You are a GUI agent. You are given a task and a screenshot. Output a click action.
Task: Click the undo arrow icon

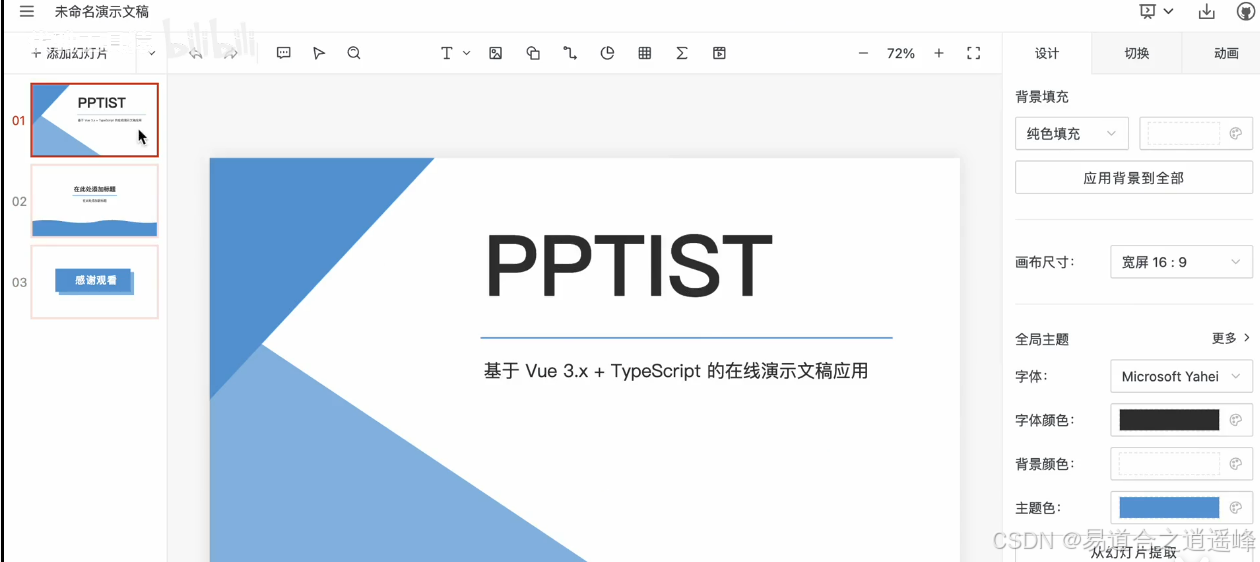point(196,53)
